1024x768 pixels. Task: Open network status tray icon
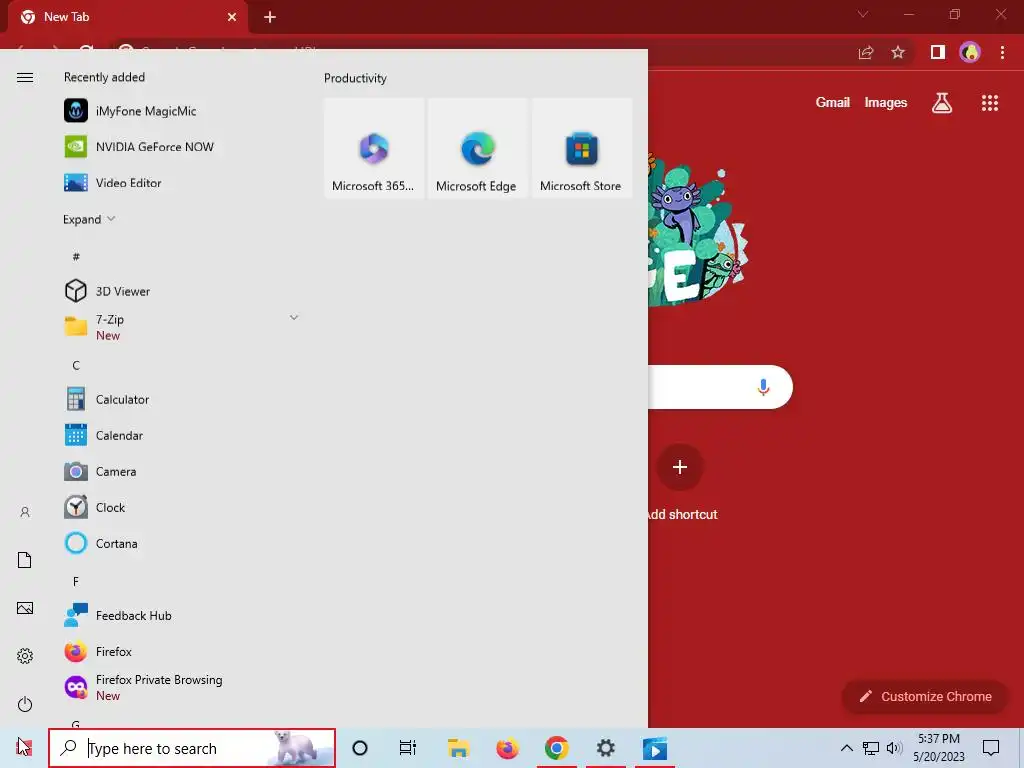[x=871, y=748]
